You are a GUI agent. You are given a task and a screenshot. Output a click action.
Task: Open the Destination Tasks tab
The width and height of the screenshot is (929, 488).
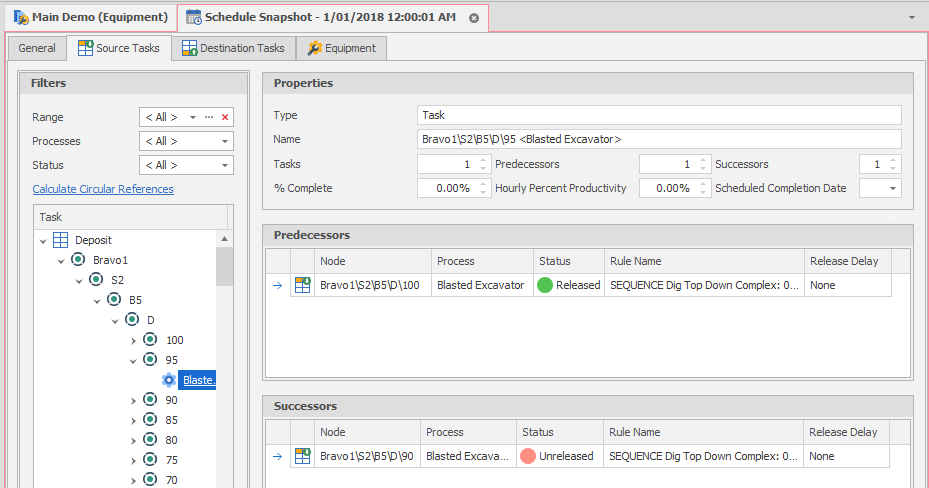tap(233, 49)
